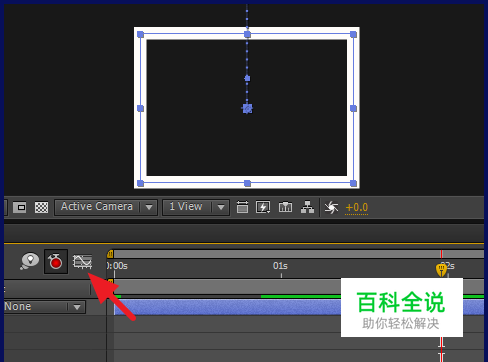
Task: Toggle Region of Interest button
Action: pyautogui.click(x=20, y=207)
